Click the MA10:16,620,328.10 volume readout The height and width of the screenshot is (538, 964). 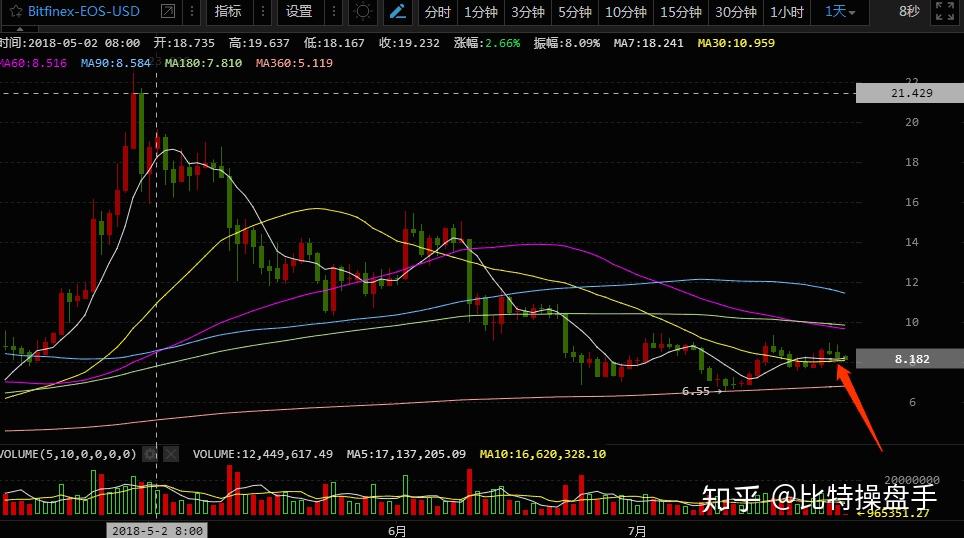pos(542,454)
